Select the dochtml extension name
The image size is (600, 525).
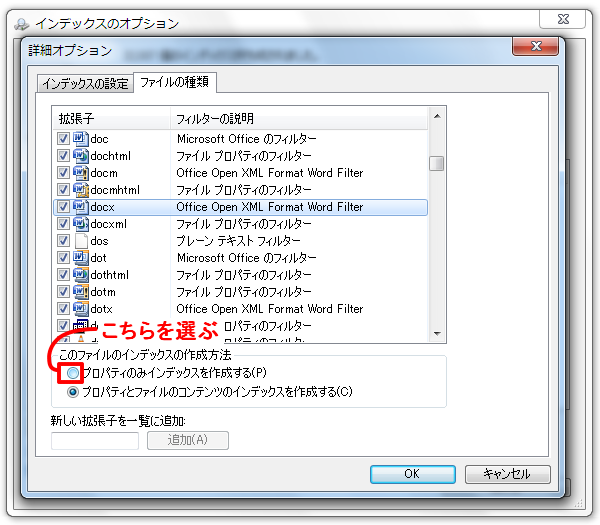click(x=111, y=156)
